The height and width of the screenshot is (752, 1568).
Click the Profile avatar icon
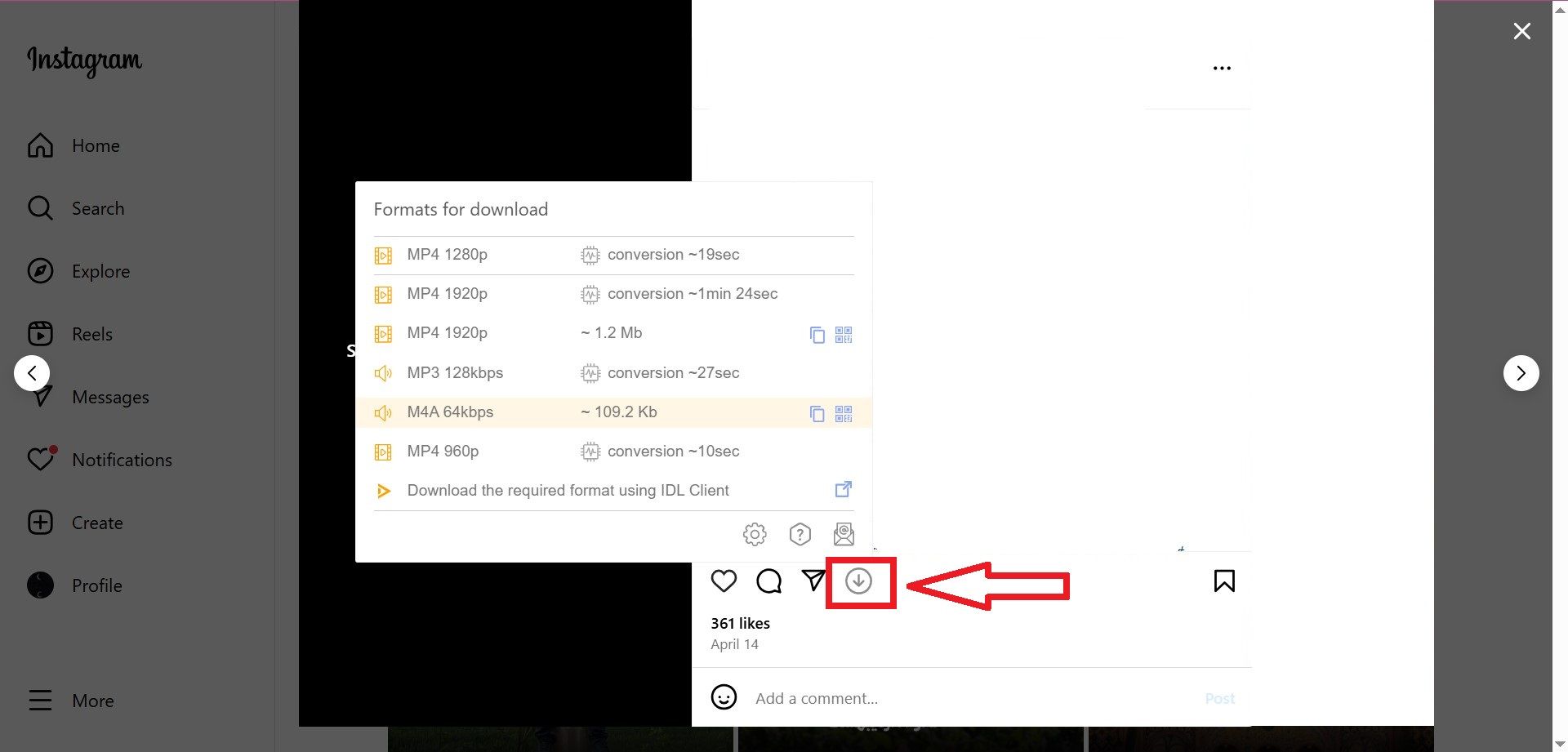tap(40, 585)
